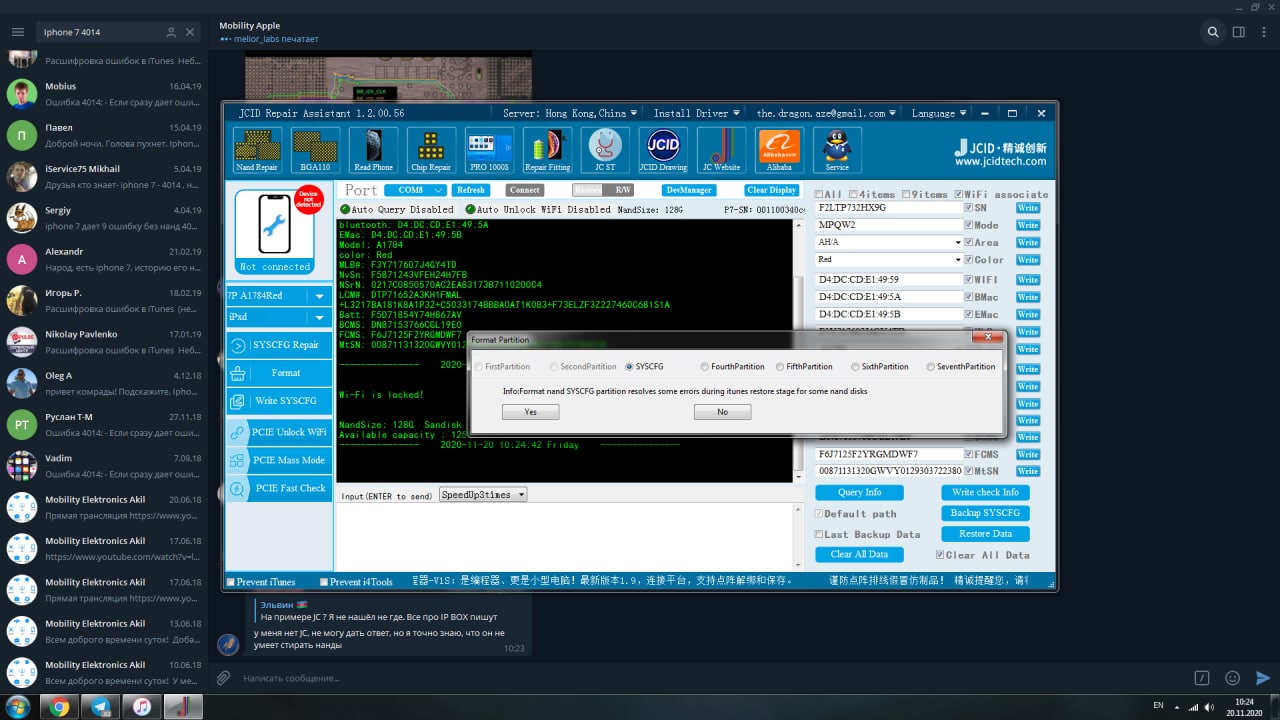Click the Service penguin icon
The height and width of the screenshot is (720, 1280).
[x=837, y=150]
